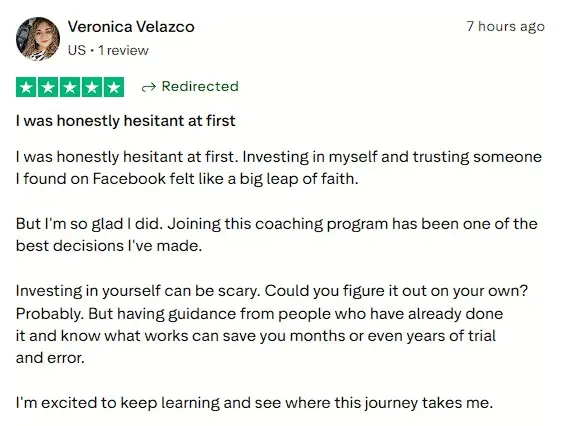Viewport: 566px width, 426px height.
Task: Click the reviewer name Veronica Velazco
Action: [x=131, y=27]
